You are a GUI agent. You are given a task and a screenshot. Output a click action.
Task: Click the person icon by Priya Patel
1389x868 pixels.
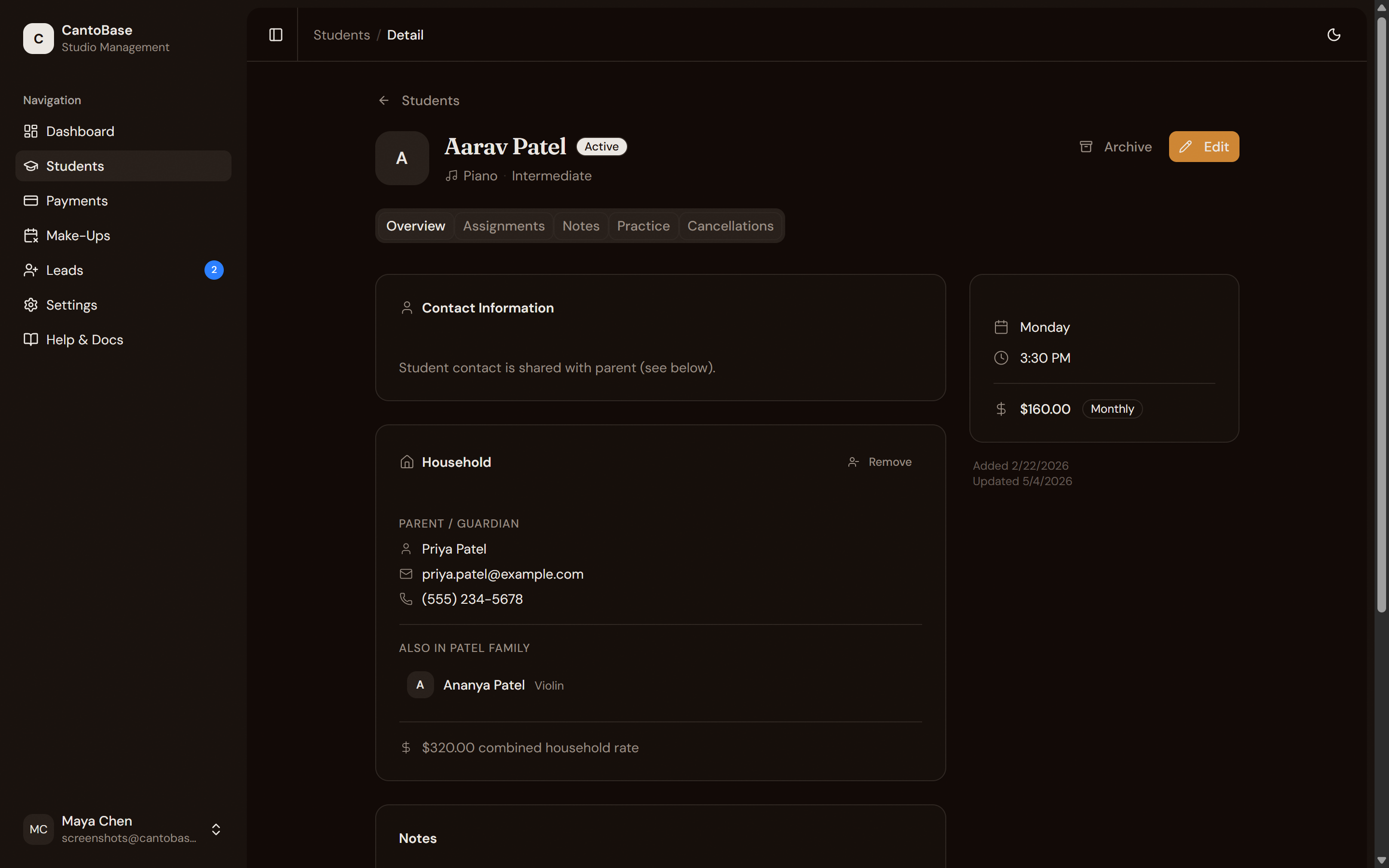[x=406, y=549]
